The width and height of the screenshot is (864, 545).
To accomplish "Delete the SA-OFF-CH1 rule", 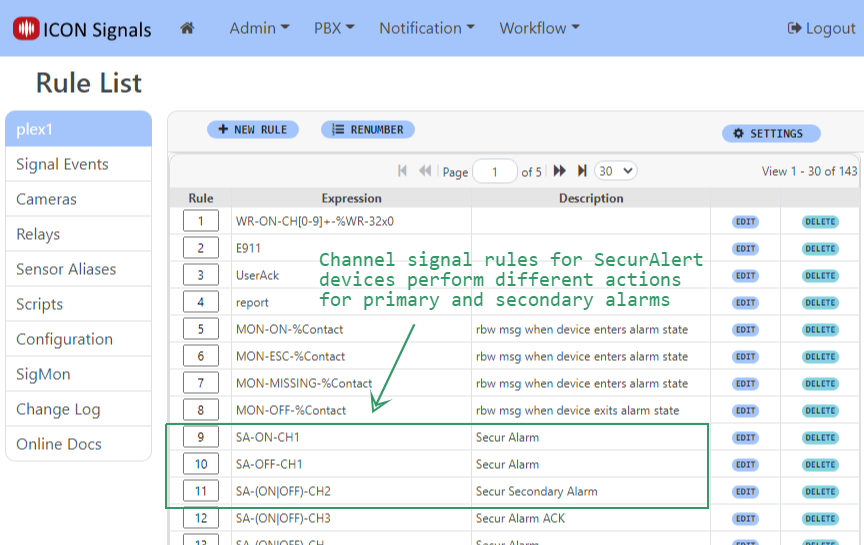I will pos(820,465).
